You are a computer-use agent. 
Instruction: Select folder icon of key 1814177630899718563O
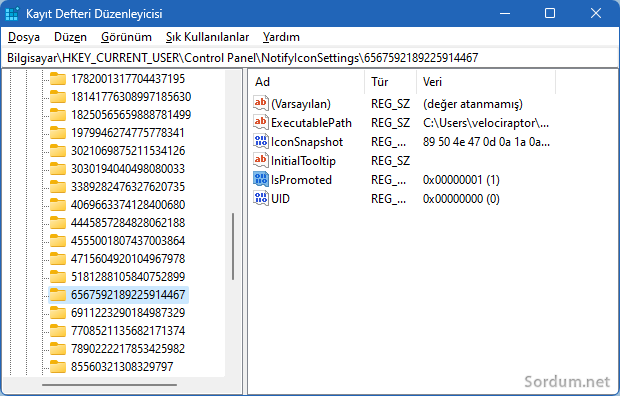point(58,97)
